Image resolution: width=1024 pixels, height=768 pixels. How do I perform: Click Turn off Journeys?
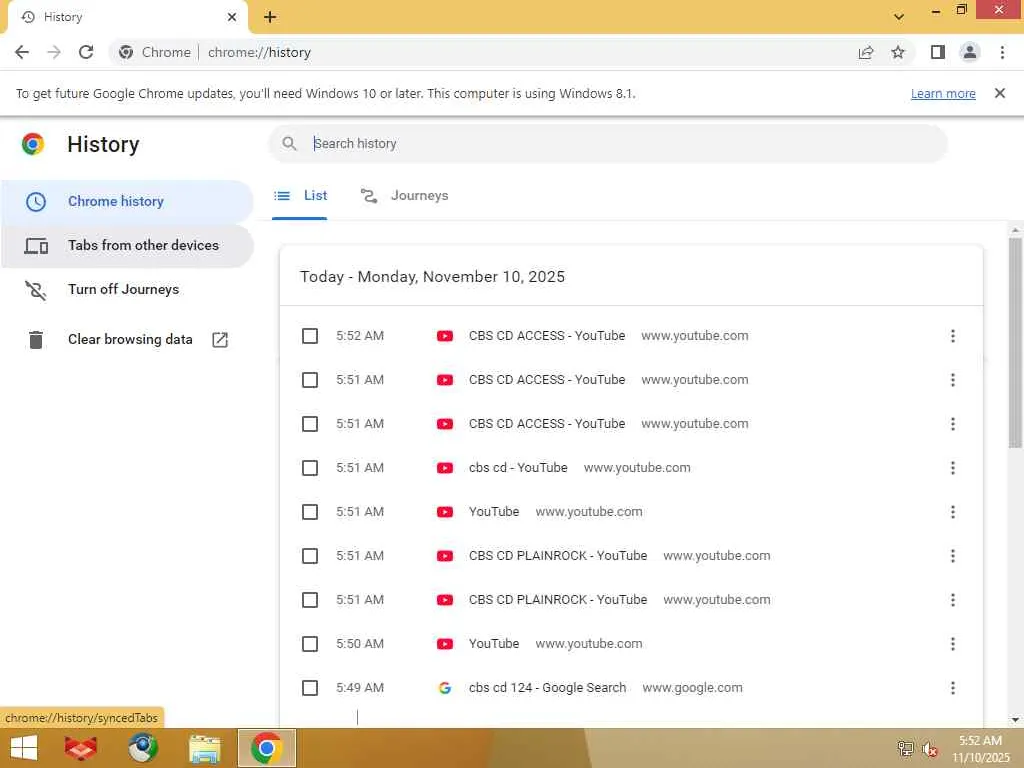tap(123, 289)
